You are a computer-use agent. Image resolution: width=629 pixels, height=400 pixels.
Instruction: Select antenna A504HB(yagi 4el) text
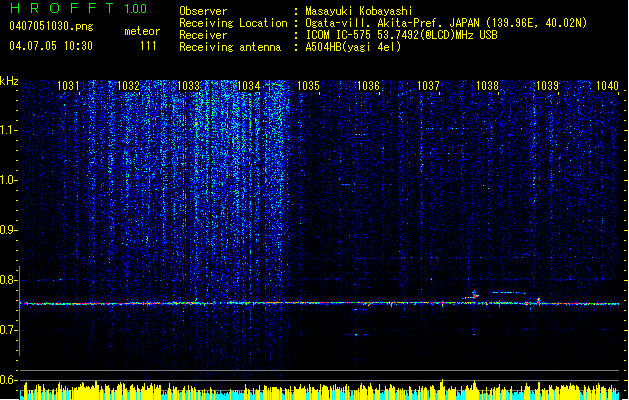coord(353,47)
